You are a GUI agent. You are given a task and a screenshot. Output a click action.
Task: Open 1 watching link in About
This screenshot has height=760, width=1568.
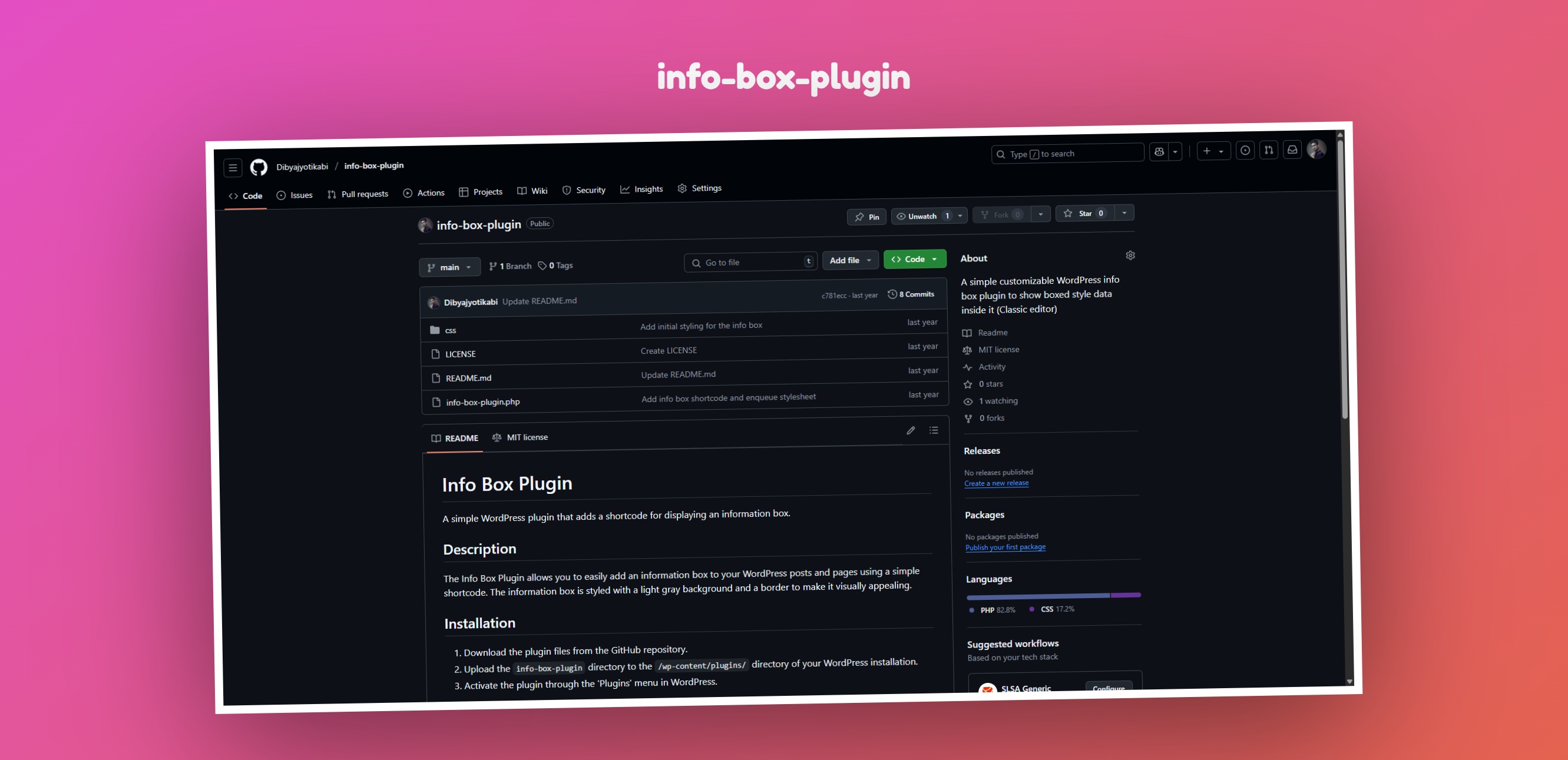coord(991,401)
